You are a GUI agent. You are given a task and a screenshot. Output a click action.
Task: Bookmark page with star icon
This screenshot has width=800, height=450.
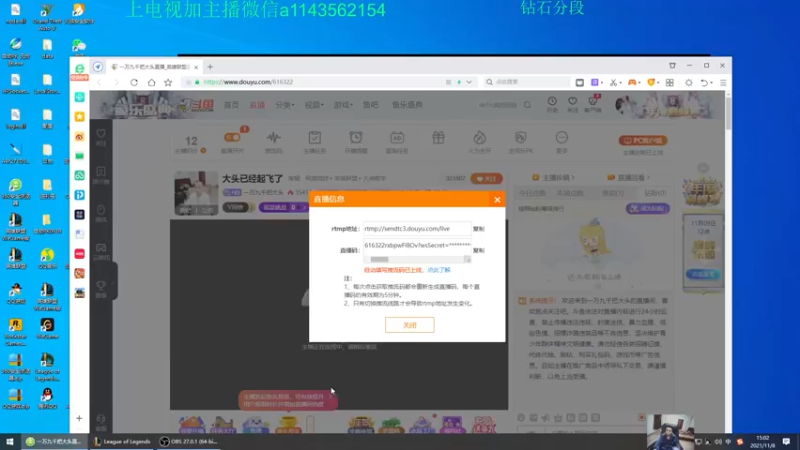click(x=168, y=82)
